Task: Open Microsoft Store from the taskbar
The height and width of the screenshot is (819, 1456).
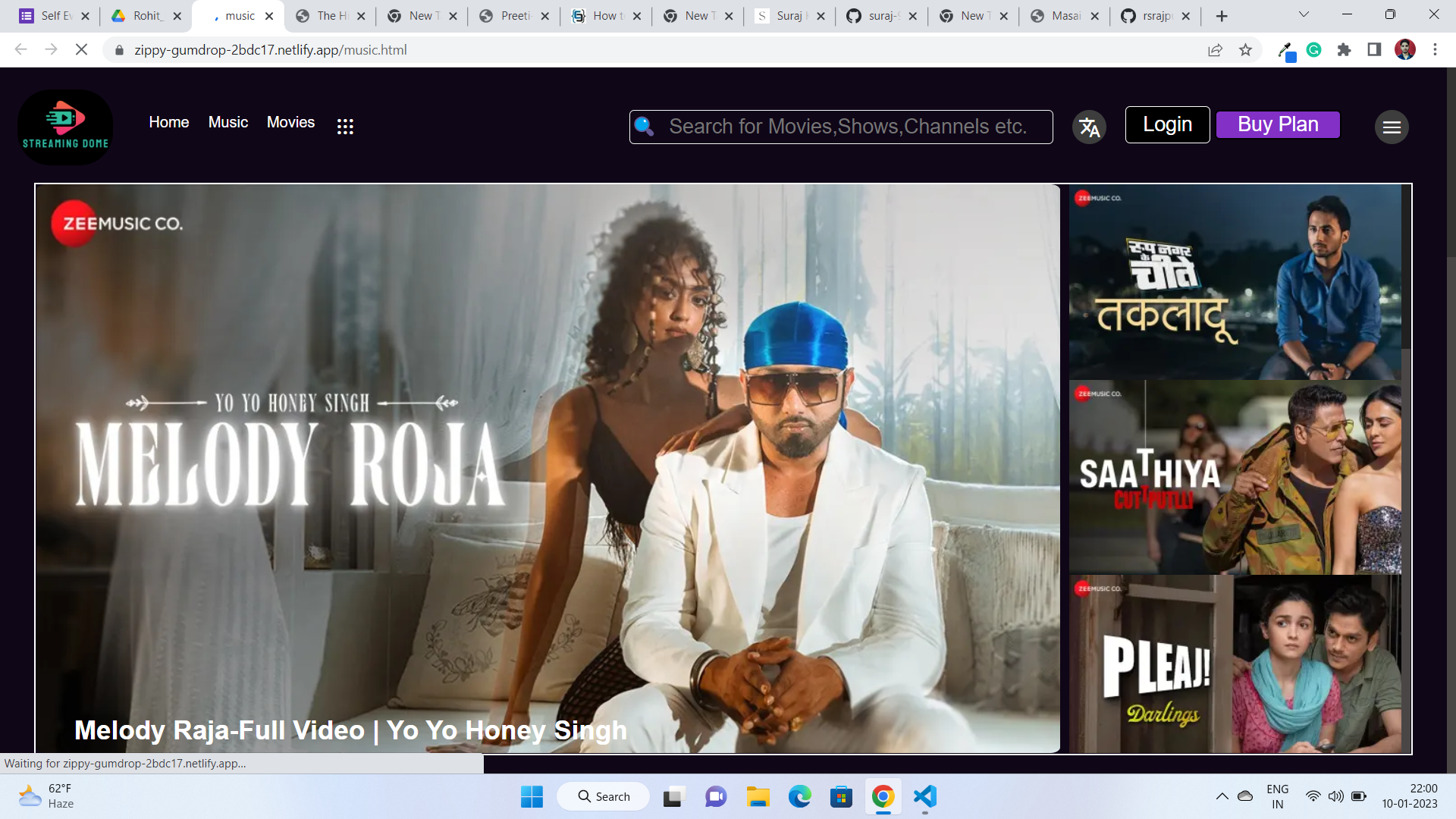Action: coord(841,796)
